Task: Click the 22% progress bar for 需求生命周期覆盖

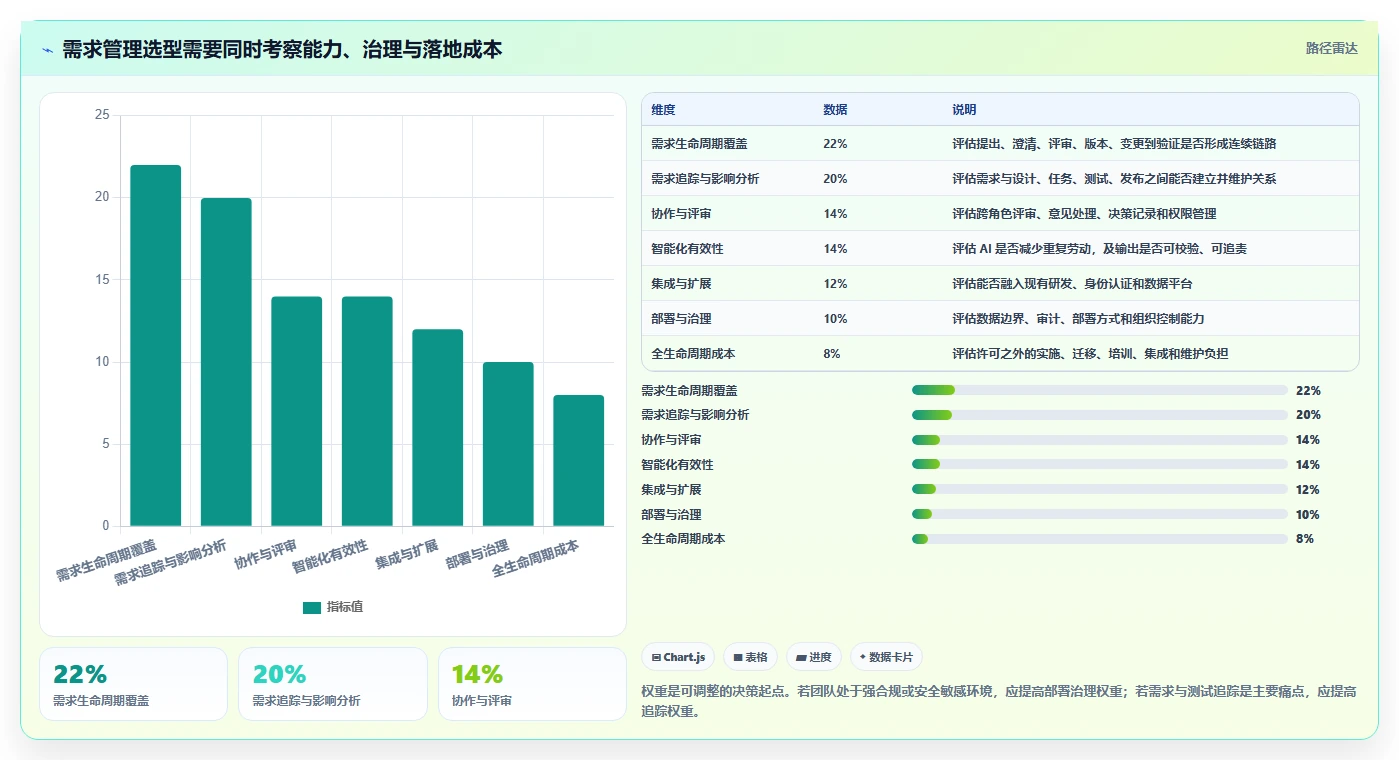Action: [1100, 390]
